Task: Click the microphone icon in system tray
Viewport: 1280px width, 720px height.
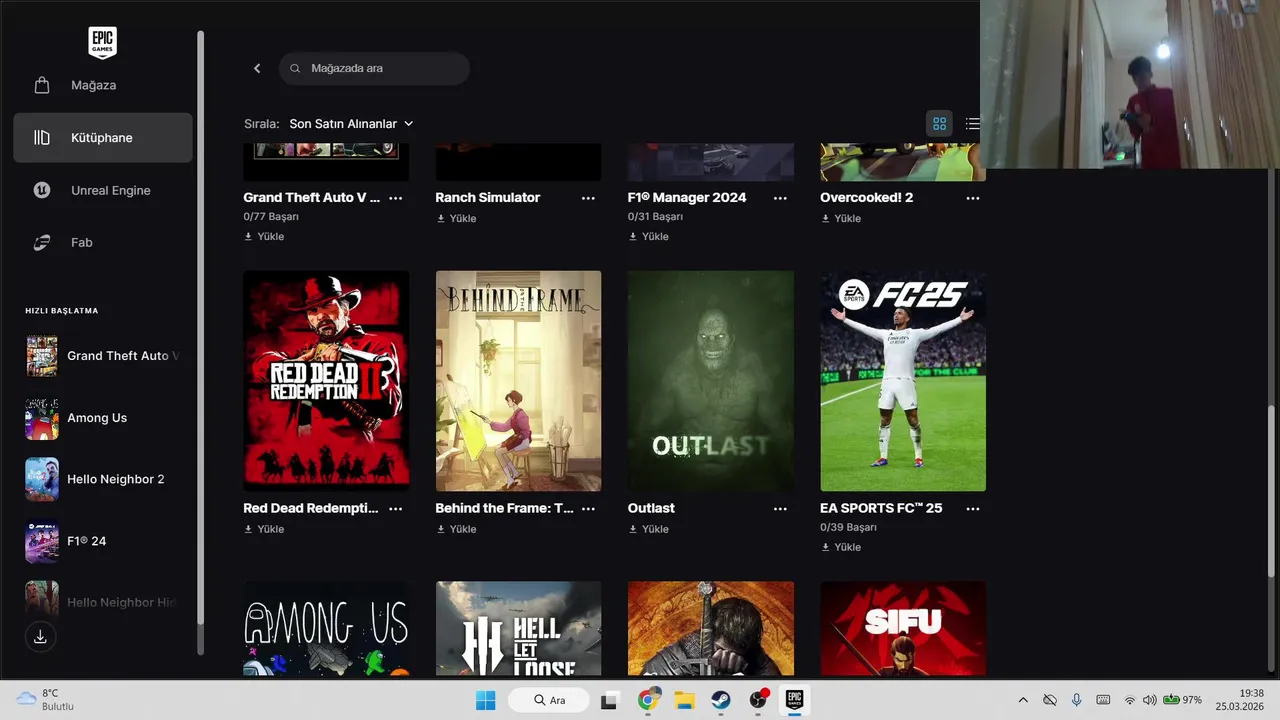Action: click(1077, 700)
